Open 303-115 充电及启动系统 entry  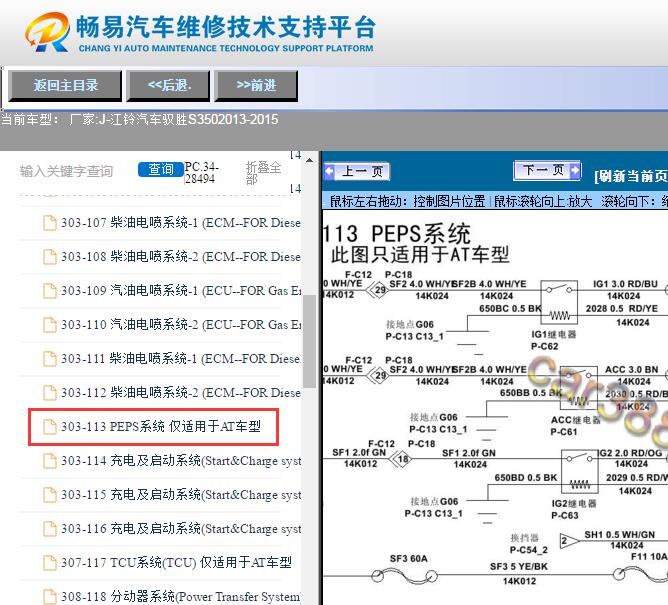pos(181,495)
